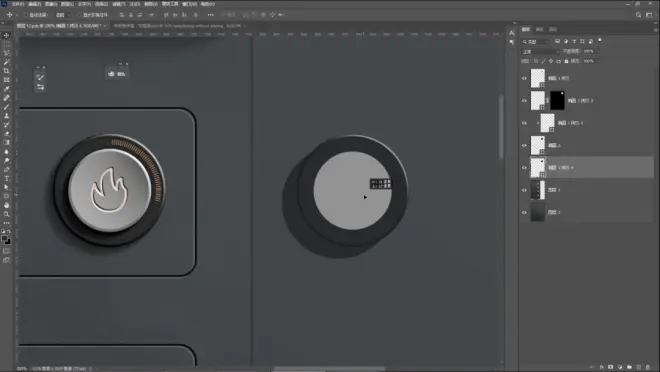This screenshot has height=372, width=660.
Task: Select the Hand tool
Action: [x=6, y=205]
